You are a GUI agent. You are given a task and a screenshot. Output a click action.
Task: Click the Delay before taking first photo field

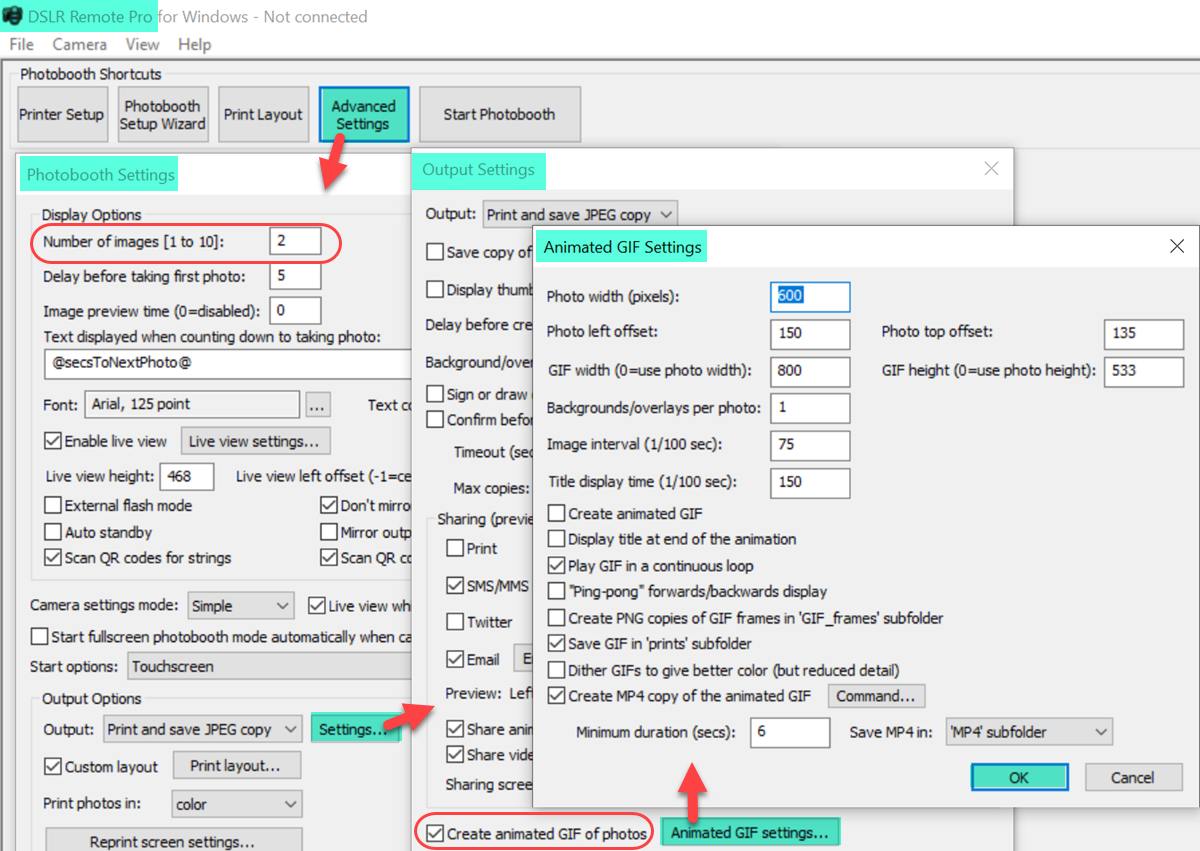pyautogui.click(x=295, y=276)
